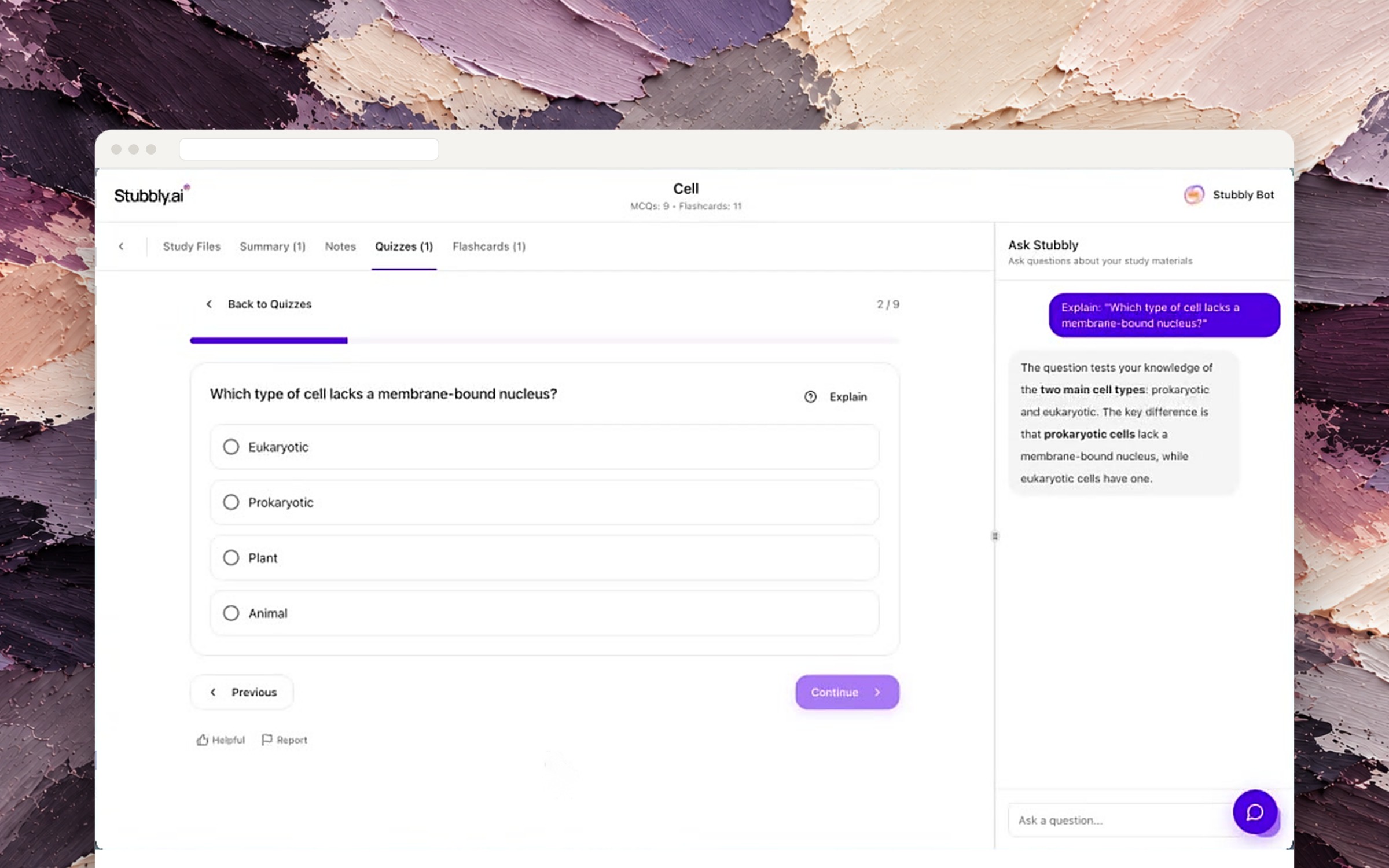1389x868 pixels.
Task: Click the left chevron on Previous
Action: pyautogui.click(x=213, y=692)
